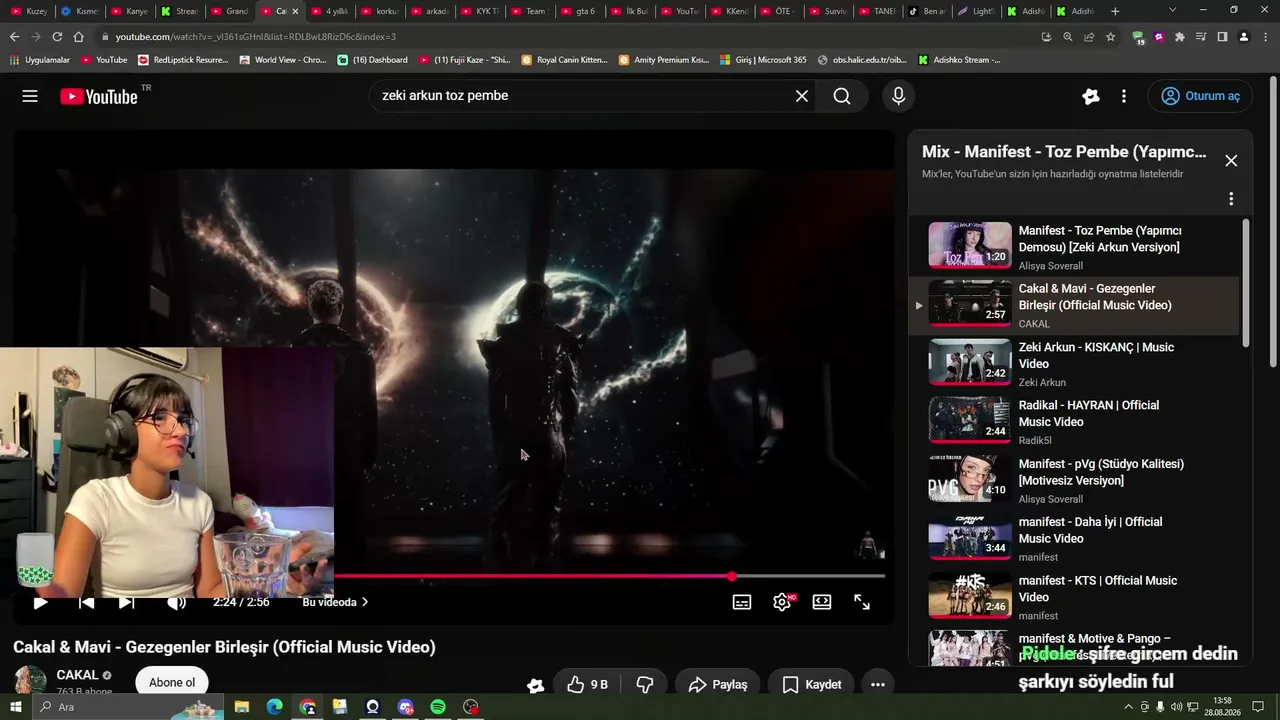
Task: Like the video (9 B)
Action: (587, 684)
